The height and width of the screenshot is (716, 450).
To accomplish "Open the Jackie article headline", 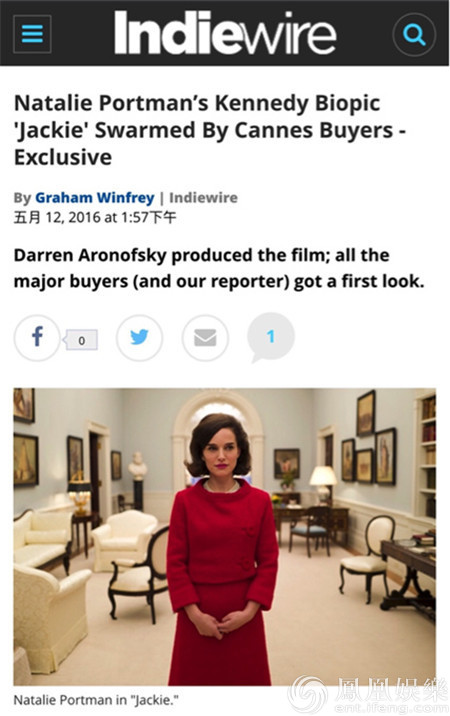I will (210, 130).
